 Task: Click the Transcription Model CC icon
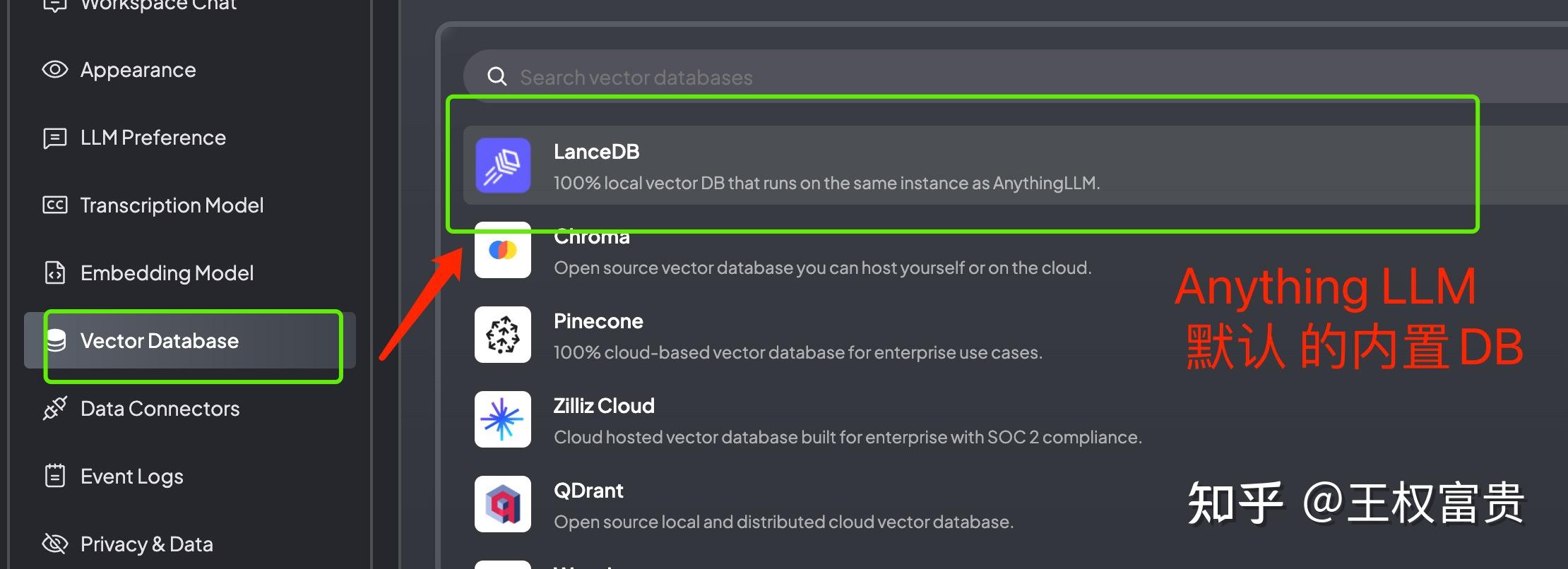click(55, 205)
